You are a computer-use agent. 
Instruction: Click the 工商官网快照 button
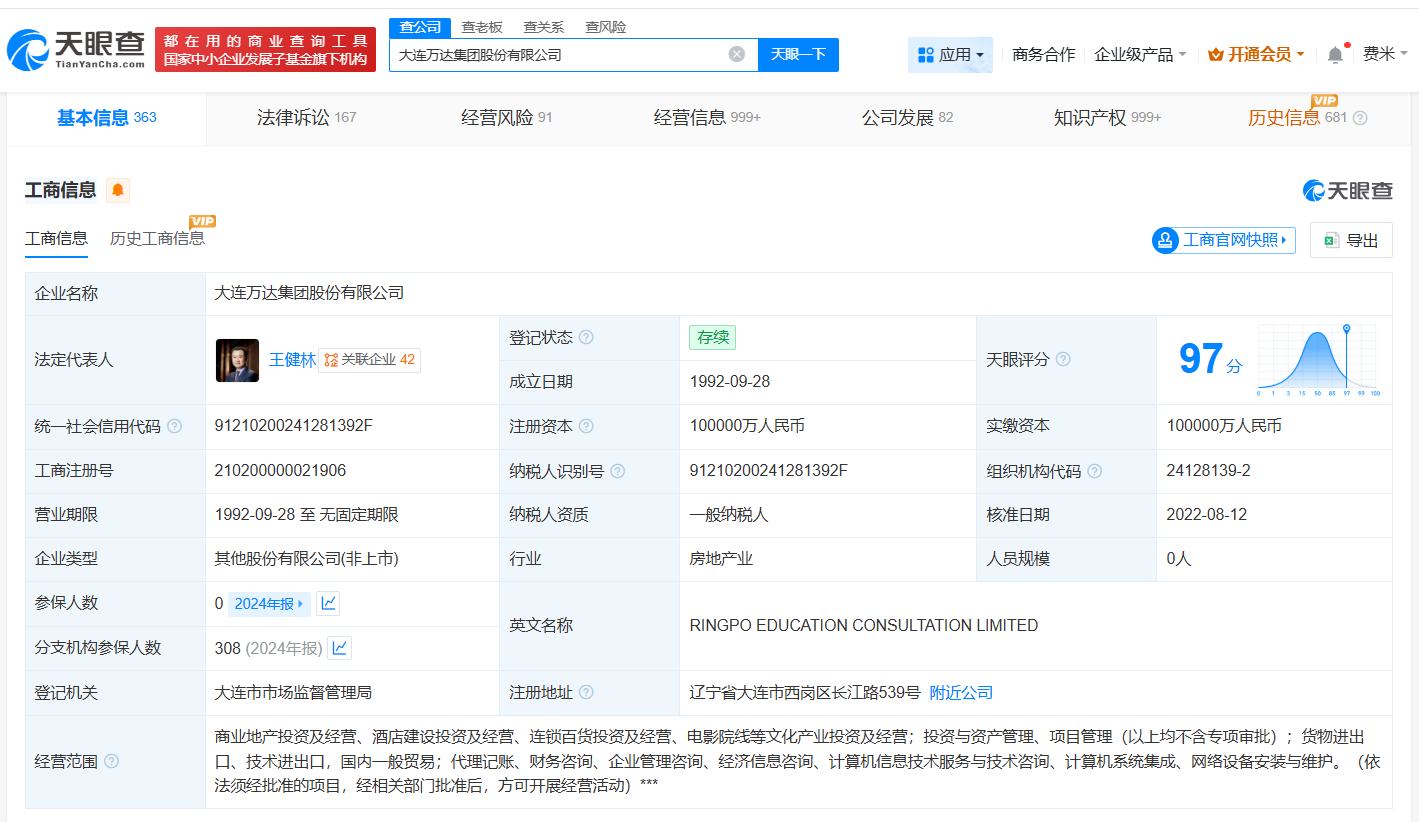[1222, 239]
